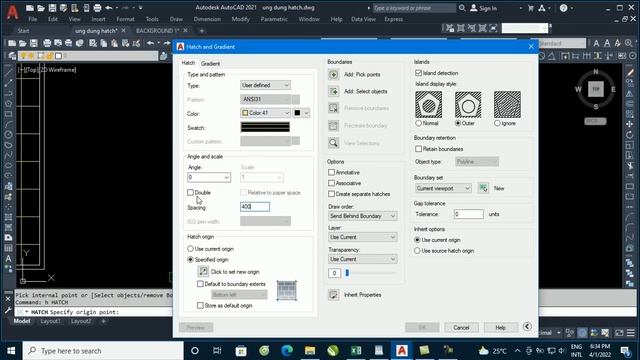The height and width of the screenshot is (360, 640).
Task: Enable the Double checkbox
Action: tap(190, 192)
